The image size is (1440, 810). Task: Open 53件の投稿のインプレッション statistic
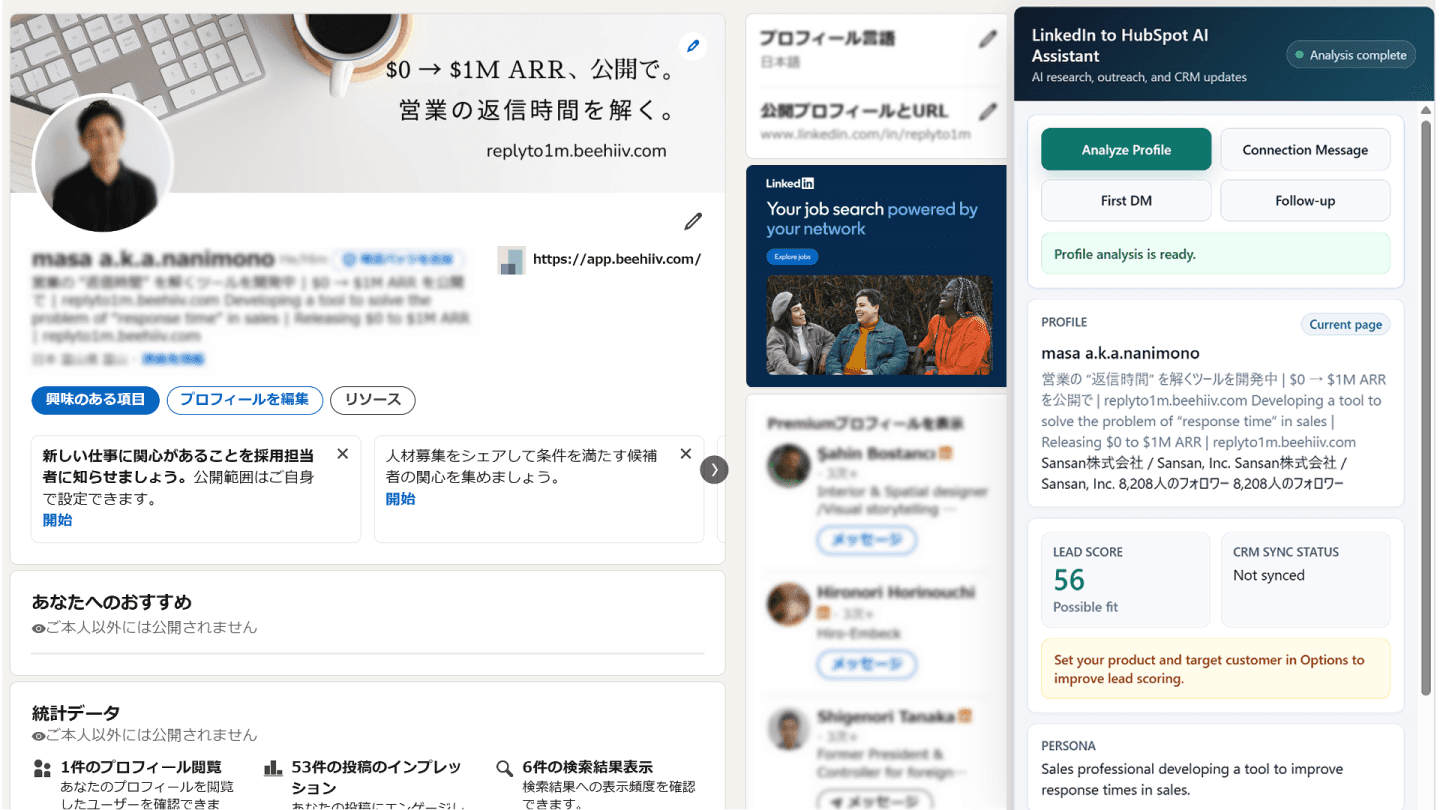pyautogui.click(x=377, y=777)
